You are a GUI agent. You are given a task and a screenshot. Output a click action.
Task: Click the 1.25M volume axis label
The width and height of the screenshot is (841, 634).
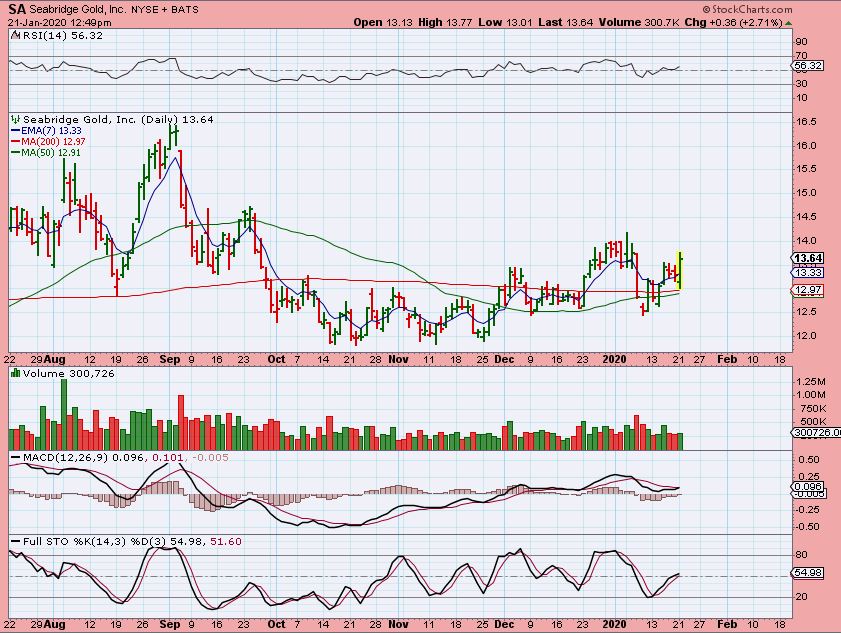[811, 381]
